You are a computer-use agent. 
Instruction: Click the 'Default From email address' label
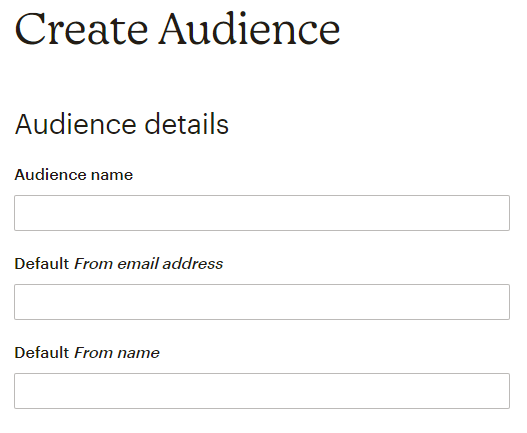click(119, 264)
